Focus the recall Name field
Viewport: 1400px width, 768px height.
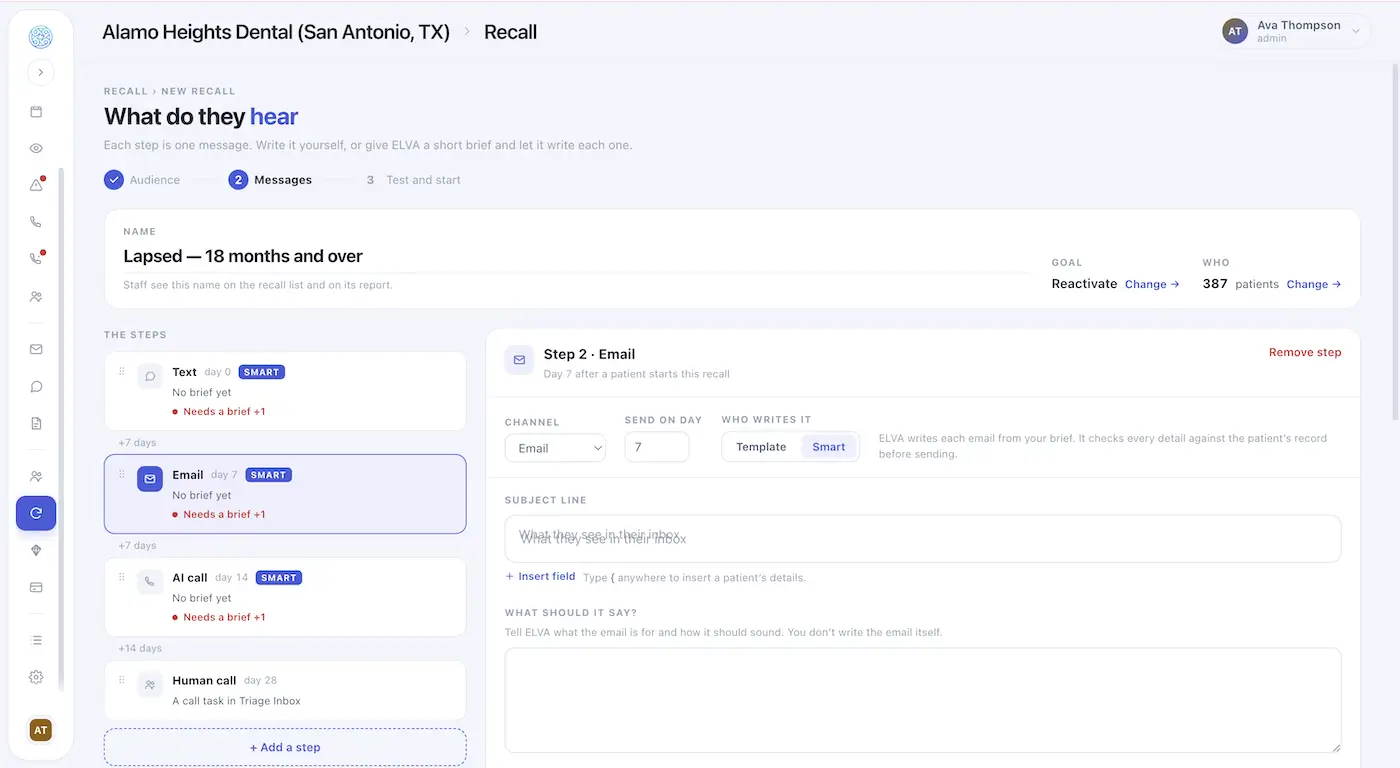(575, 256)
